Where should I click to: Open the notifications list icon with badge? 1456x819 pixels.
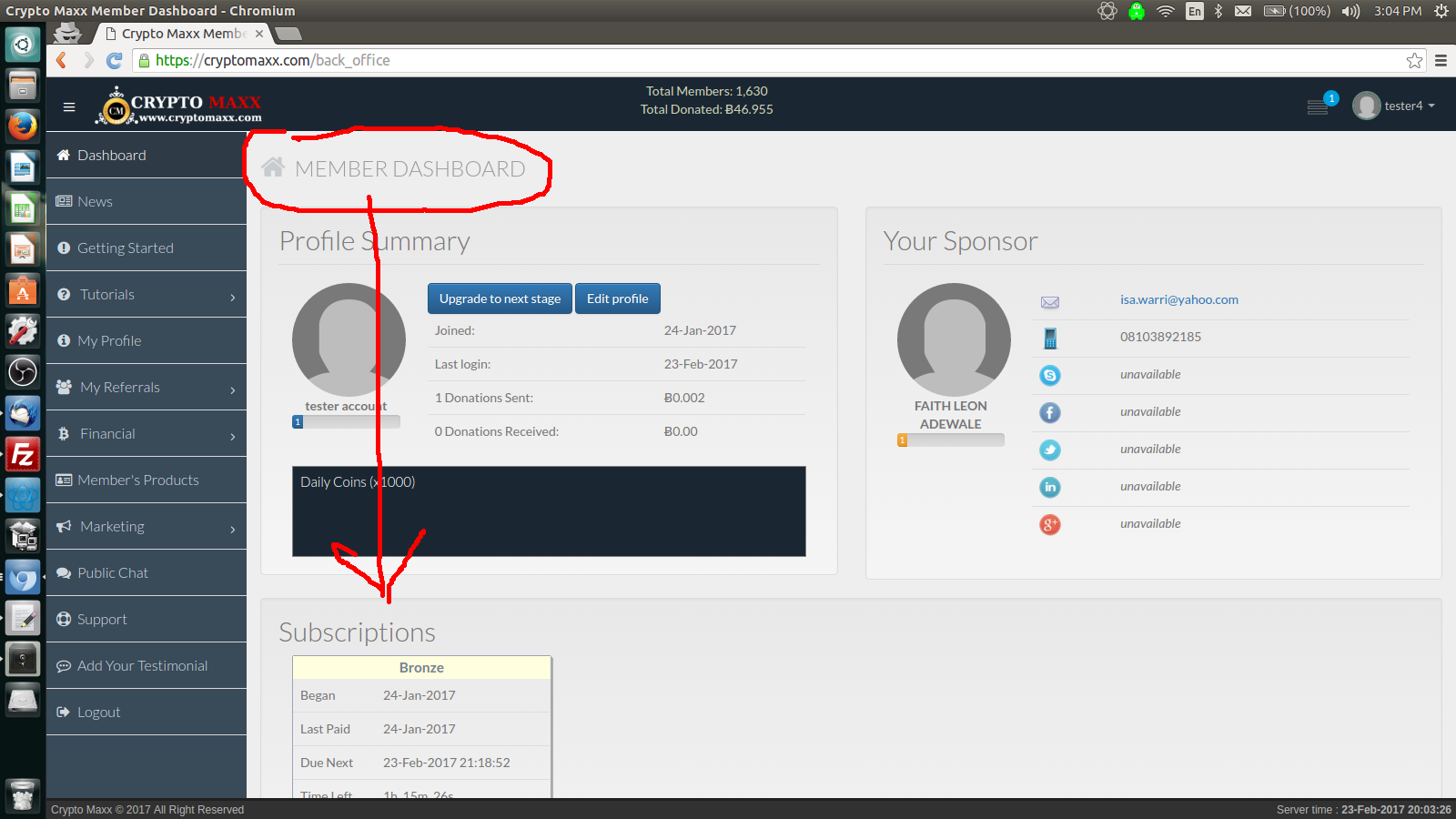click(1318, 106)
